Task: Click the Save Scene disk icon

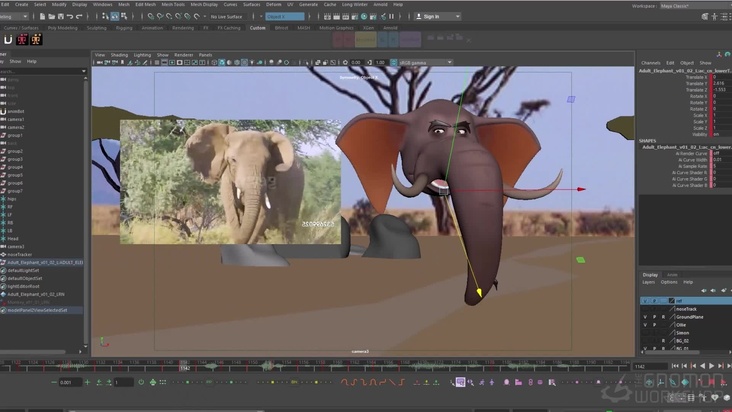Action: [61, 16]
